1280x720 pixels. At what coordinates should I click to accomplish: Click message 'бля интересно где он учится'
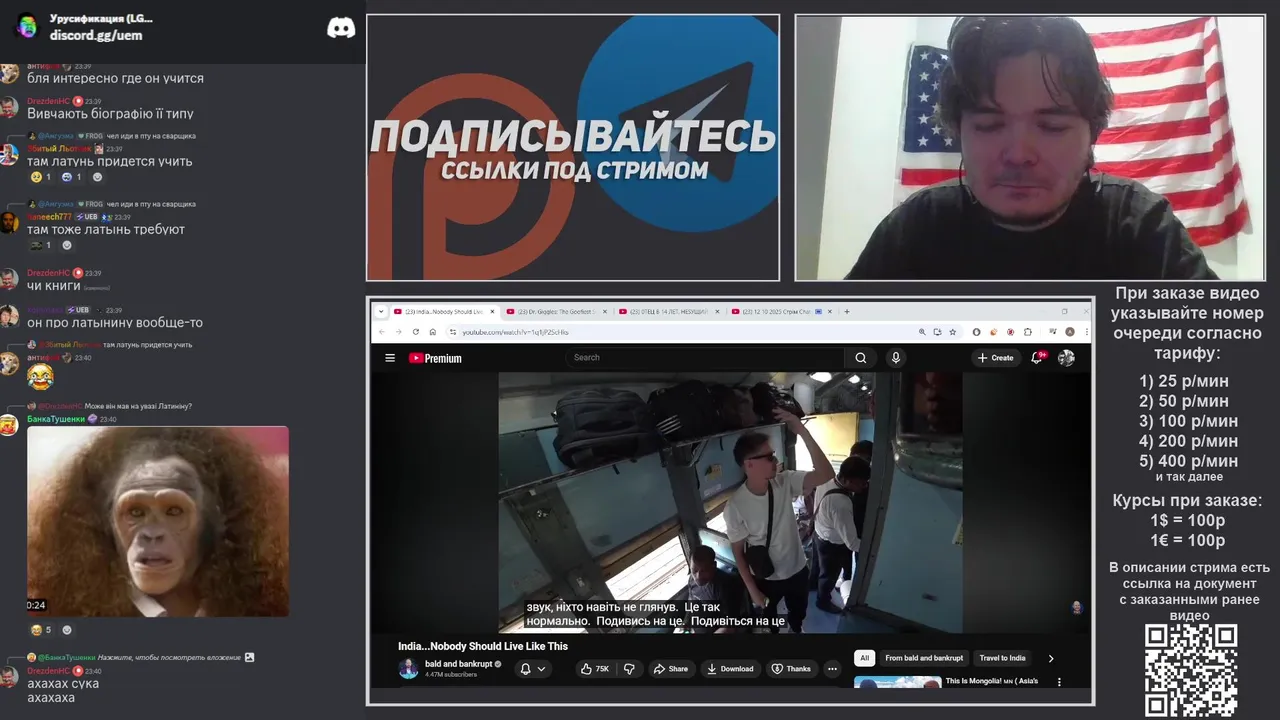click(x=115, y=78)
